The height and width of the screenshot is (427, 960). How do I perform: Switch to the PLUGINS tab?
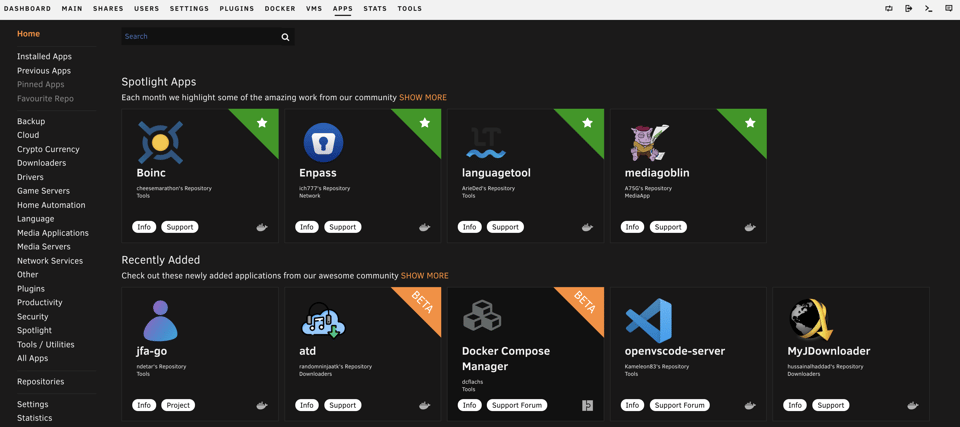coord(236,9)
